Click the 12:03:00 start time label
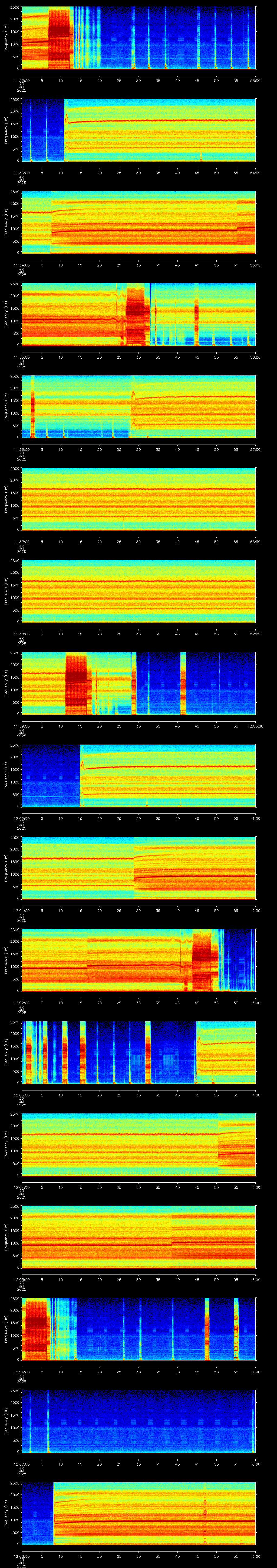This screenshot has width=277, height=1568. [21, 1095]
